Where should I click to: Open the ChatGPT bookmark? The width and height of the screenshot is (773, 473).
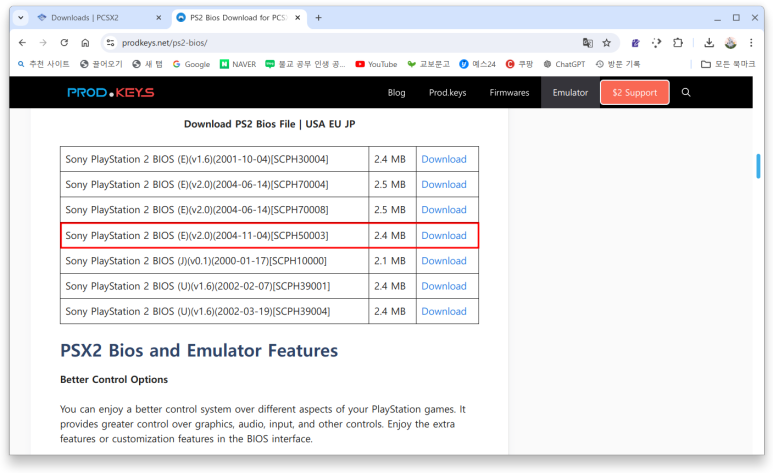564,64
